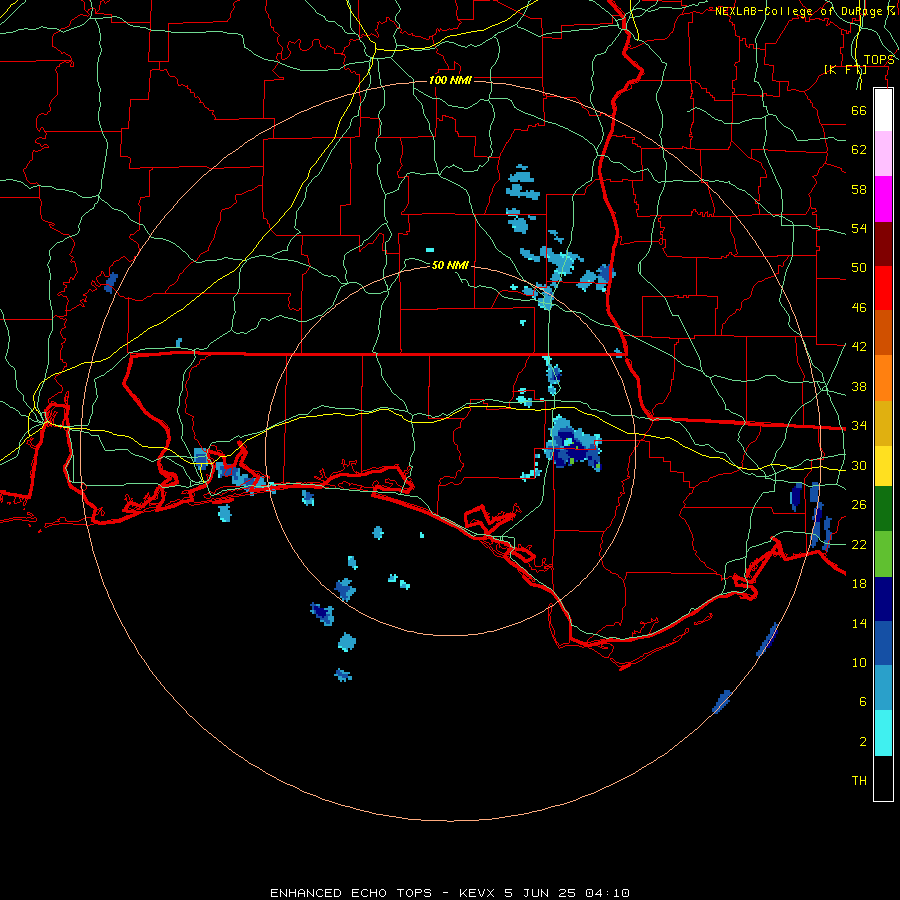Click the "2" legend value
This screenshot has width=900, height=900.
tap(863, 742)
